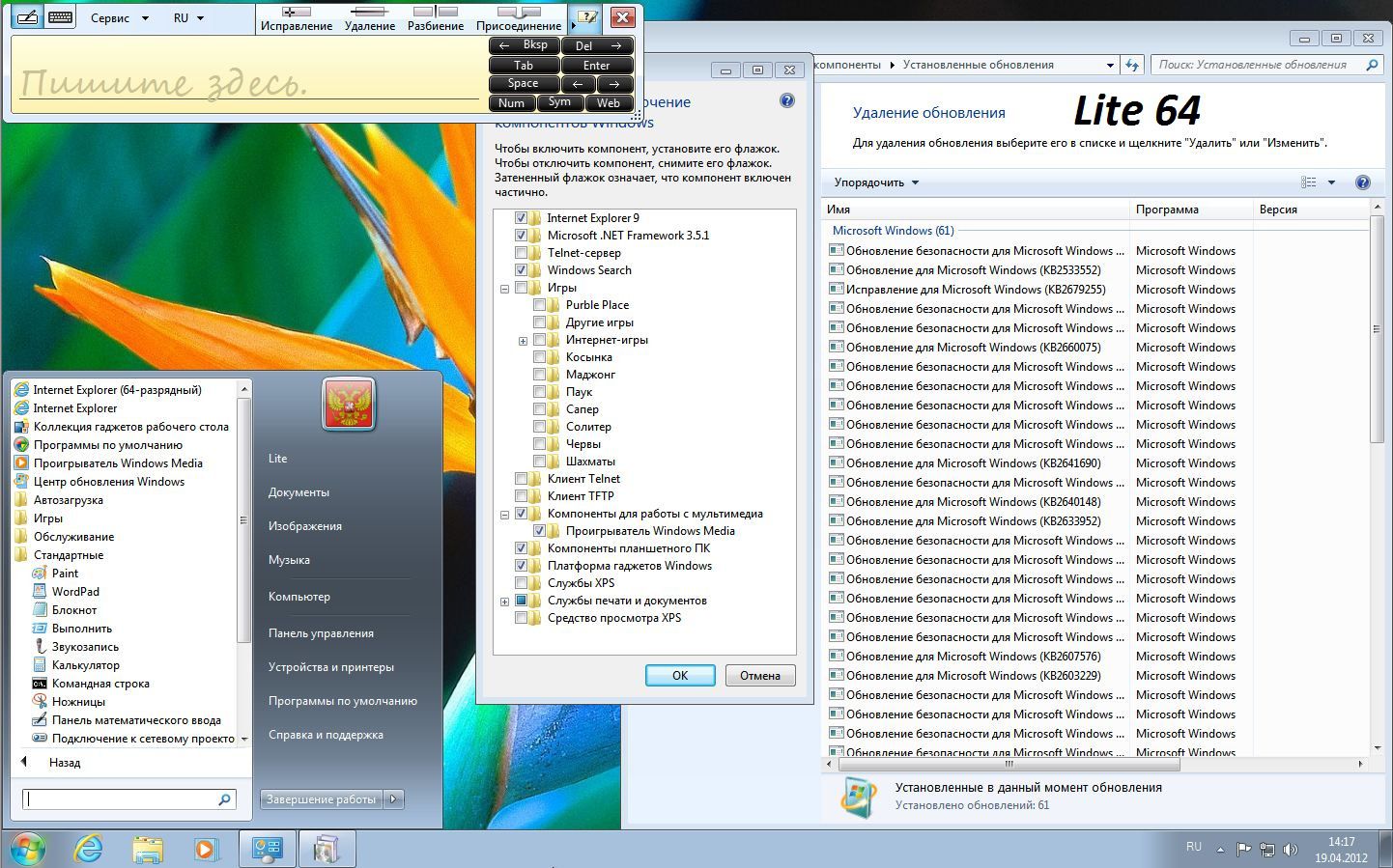The height and width of the screenshot is (868, 1393).
Task: Expand Службы печати и документов node
Action: (504, 601)
